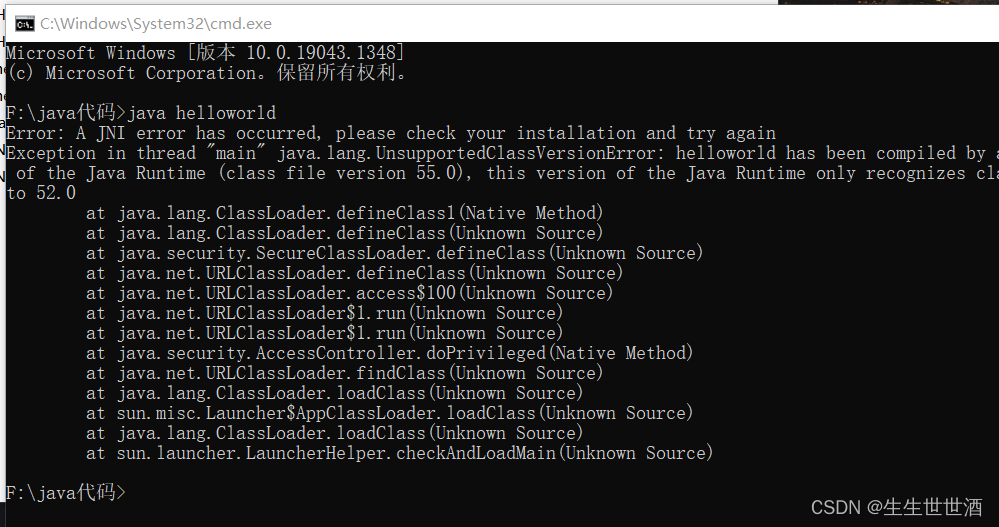
Task: Click the Microsoft Corporation copyright line
Action: tap(206, 73)
